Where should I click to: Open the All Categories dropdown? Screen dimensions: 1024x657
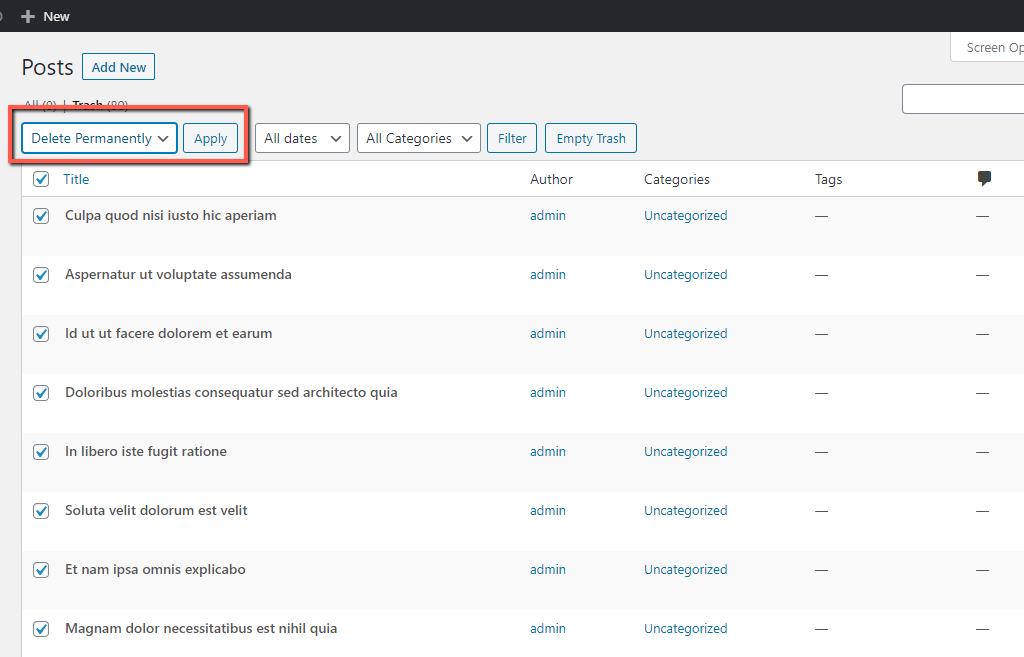pos(419,138)
